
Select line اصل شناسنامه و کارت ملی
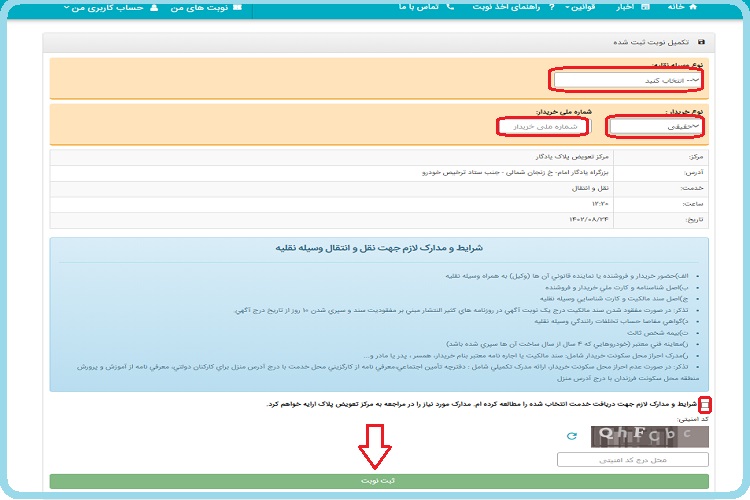617,287
